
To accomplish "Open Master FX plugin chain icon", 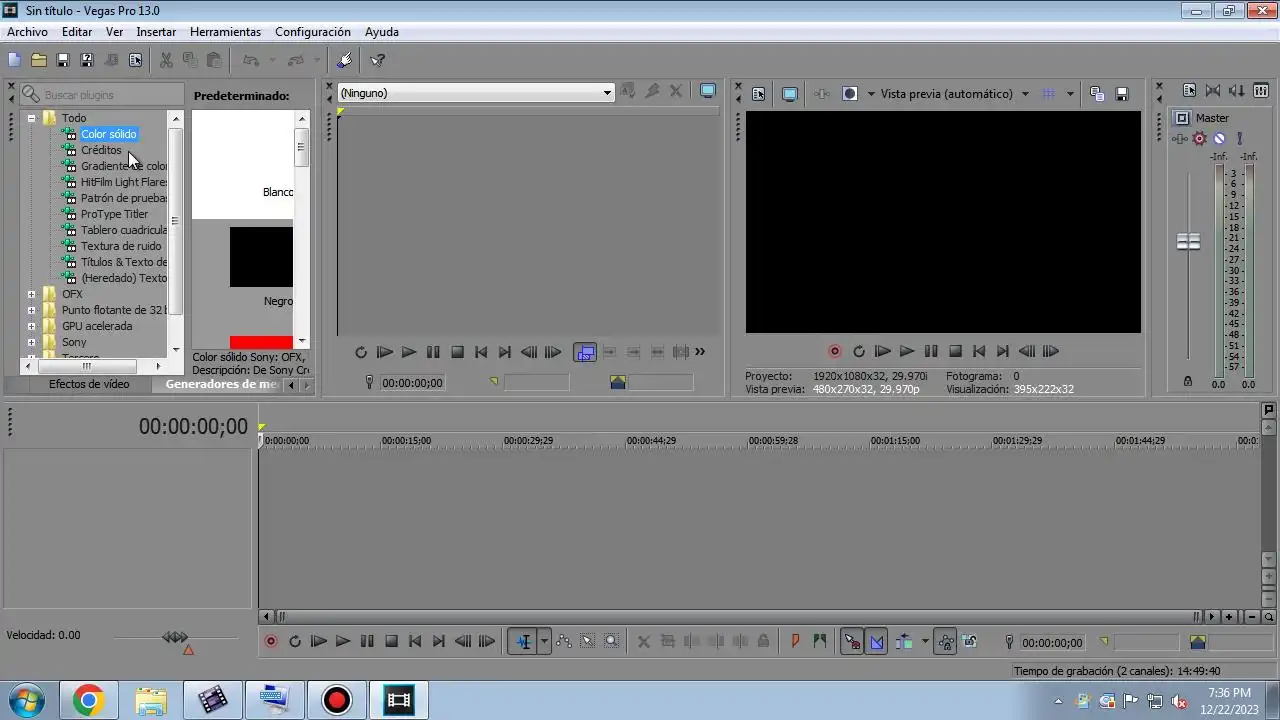I will click(x=1180, y=139).
